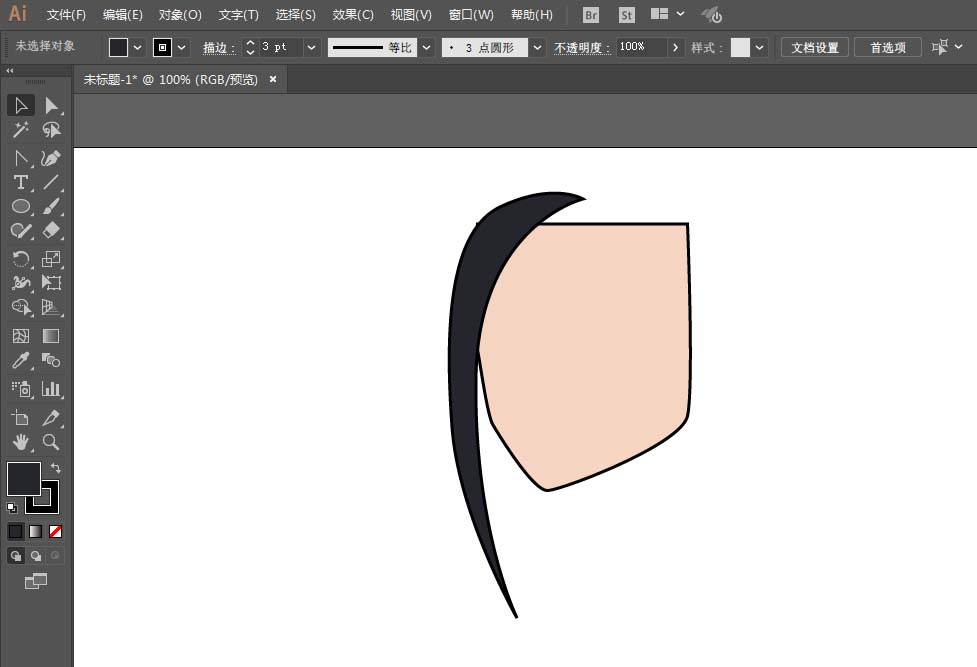The width and height of the screenshot is (977, 667).
Task: Open the 3 点圆形 brush dropdown
Action: tap(538, 47)
